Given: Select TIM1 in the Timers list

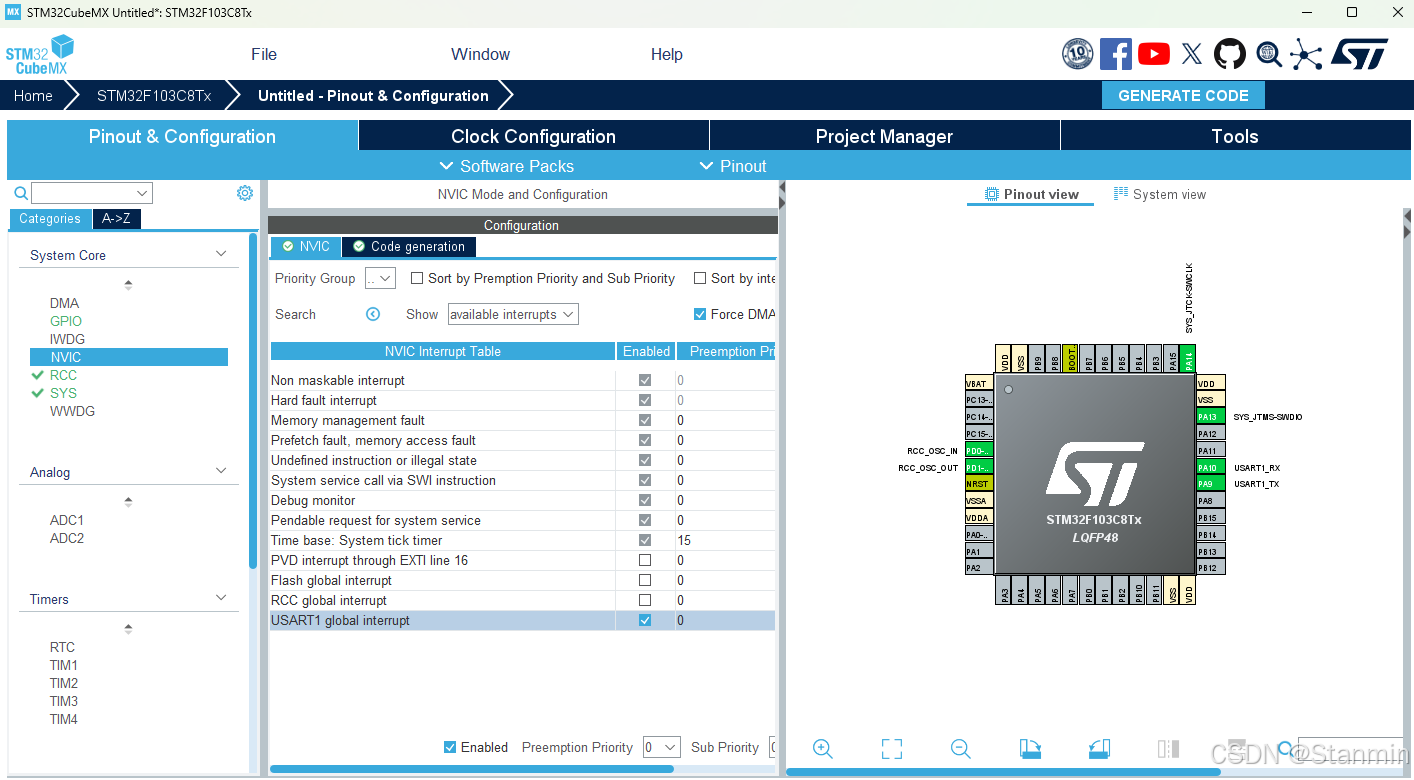Looking at the screenshot, I should [x=64, y=665].
